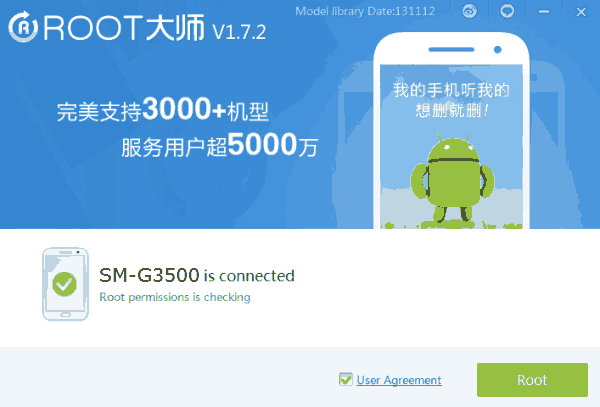This screenshot has height=407, width=600.
Task: Open the User Agreement link
Action: 399,380
